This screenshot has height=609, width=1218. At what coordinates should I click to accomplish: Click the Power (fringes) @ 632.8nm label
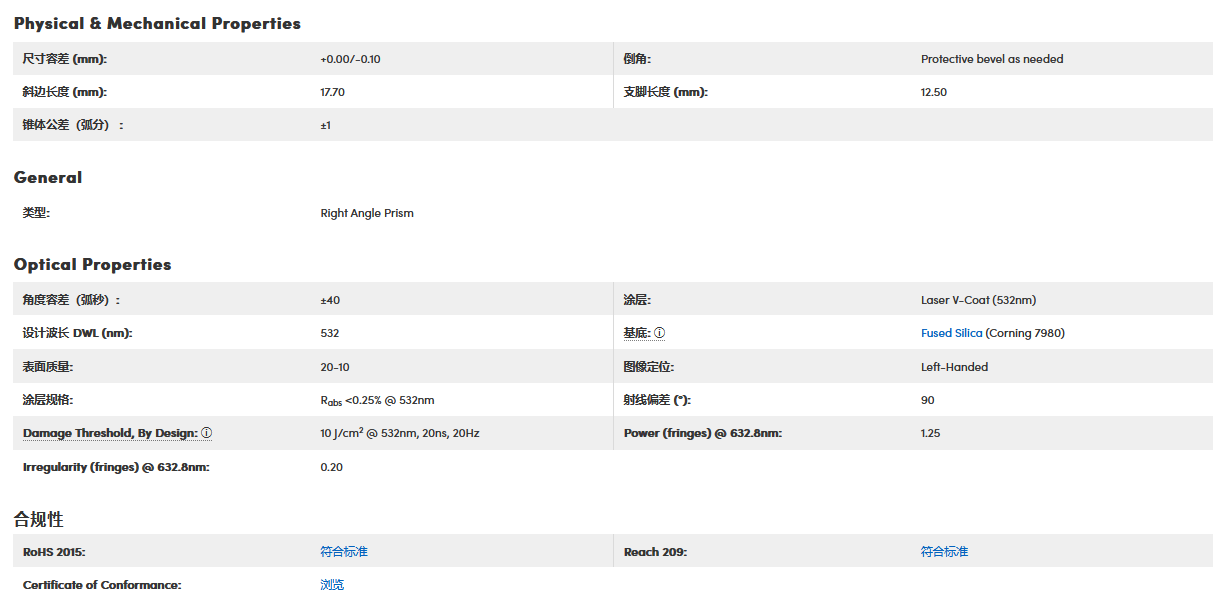pos(703,433)
